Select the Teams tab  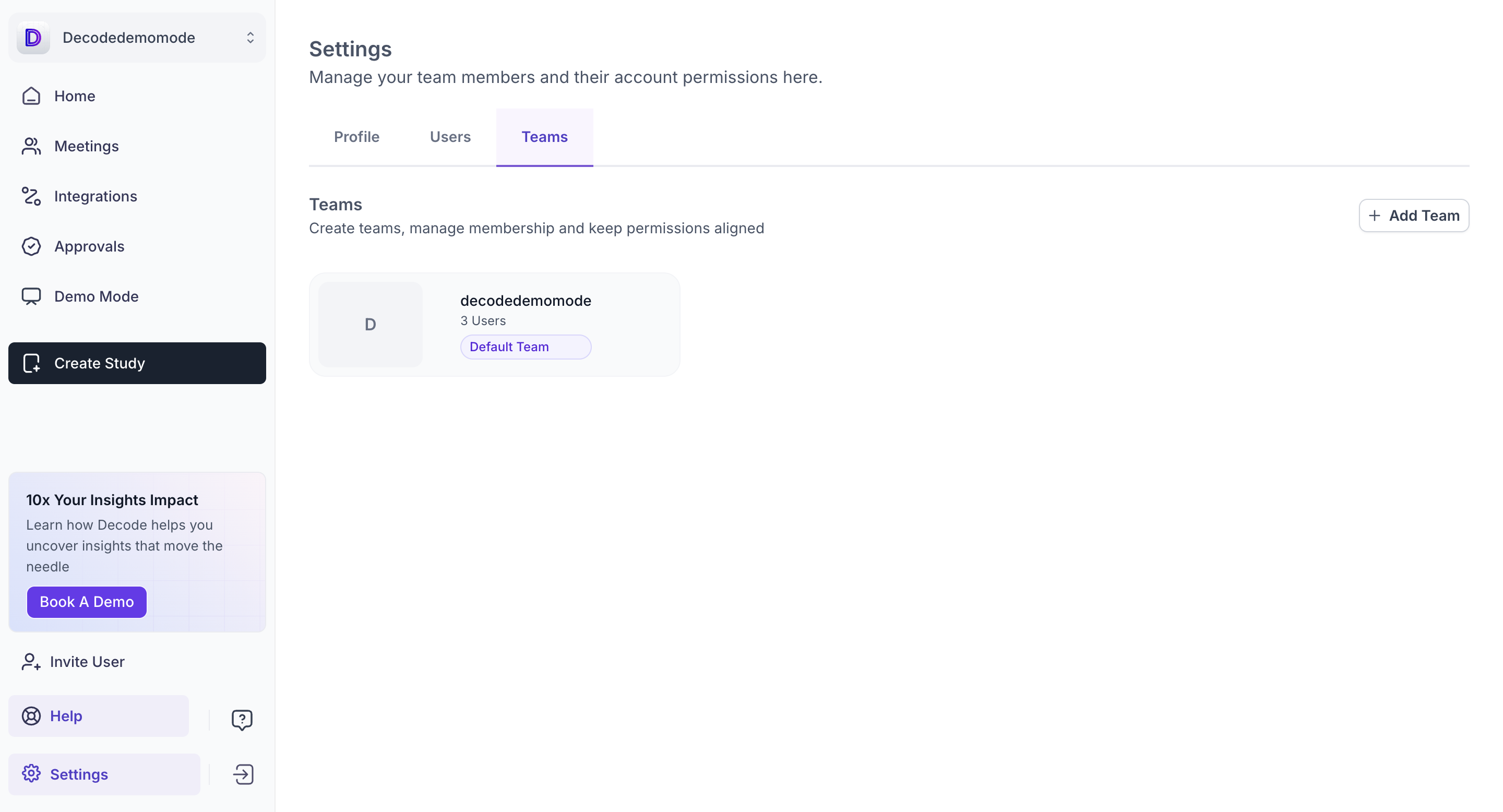(x=544, y=137)
